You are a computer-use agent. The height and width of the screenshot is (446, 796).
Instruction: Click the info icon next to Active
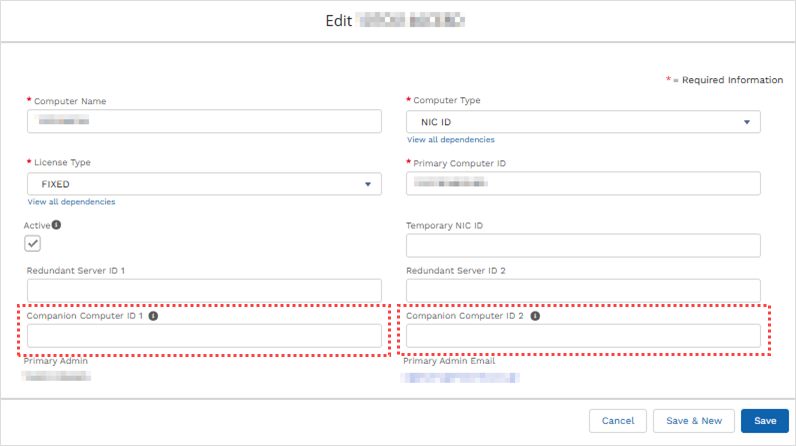tap(56, 225)
